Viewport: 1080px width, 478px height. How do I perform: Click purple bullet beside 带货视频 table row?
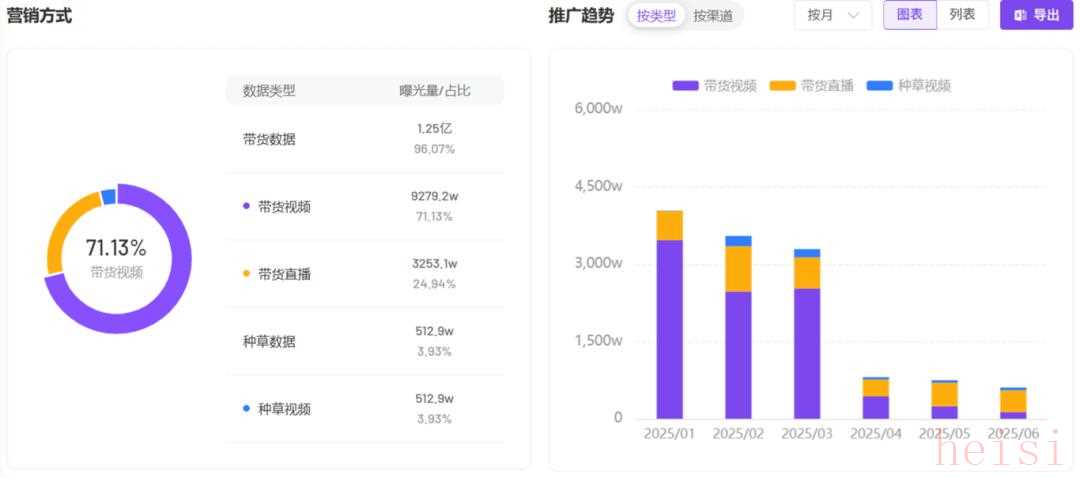click(x=246, y=206)
